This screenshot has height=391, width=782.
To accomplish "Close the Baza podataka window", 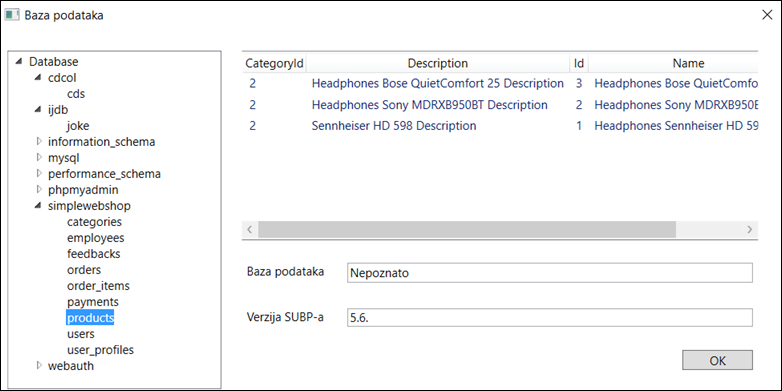I will coord(767,15).
